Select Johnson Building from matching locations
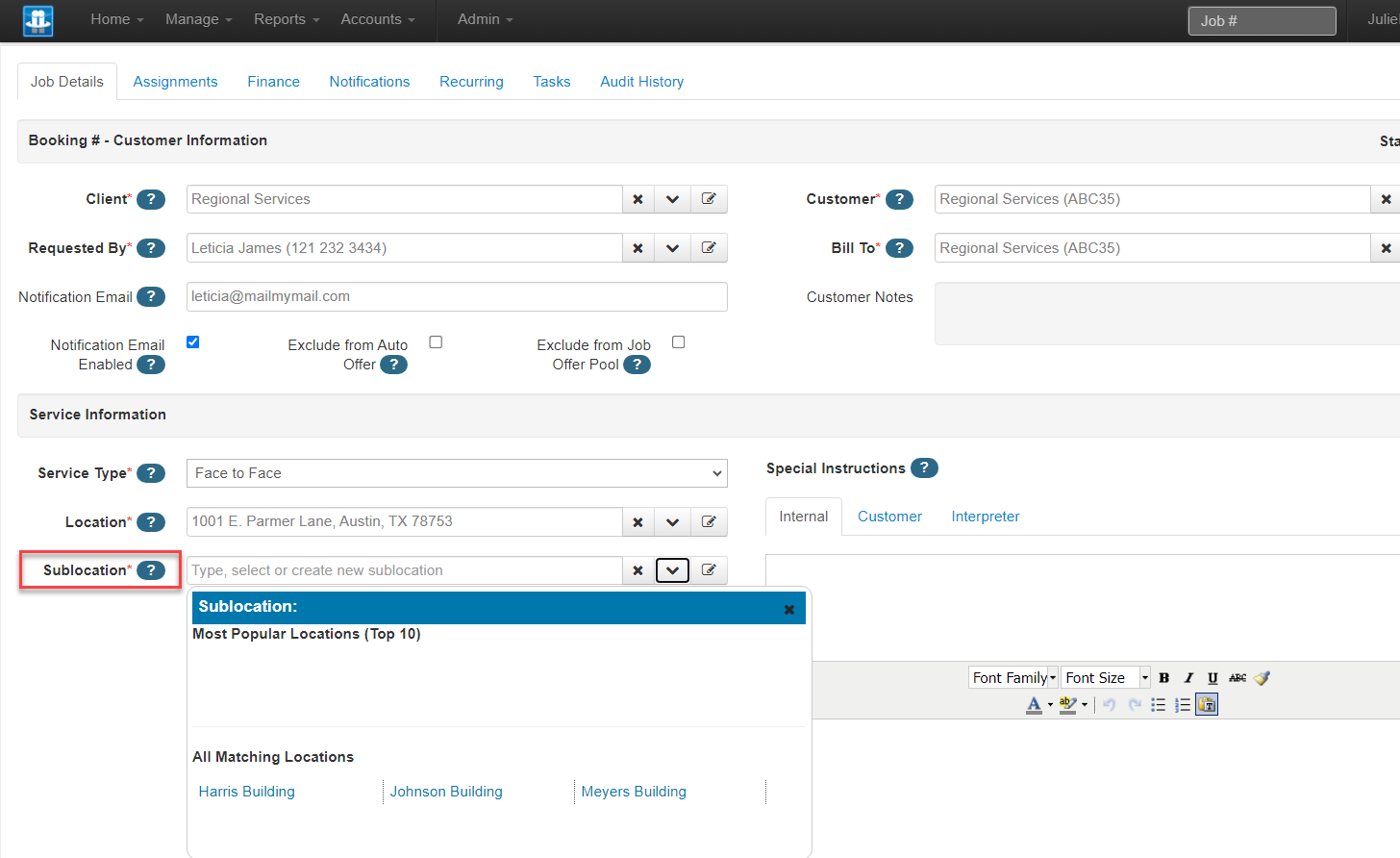1400x858 pixels. coord(445,791)
